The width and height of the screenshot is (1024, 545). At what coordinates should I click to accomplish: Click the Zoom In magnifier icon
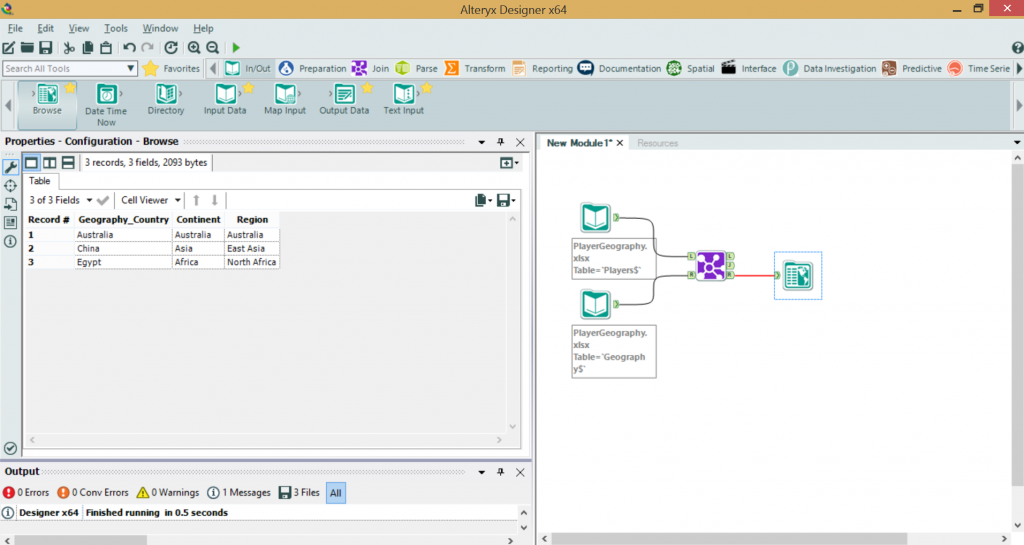[194, 47]
